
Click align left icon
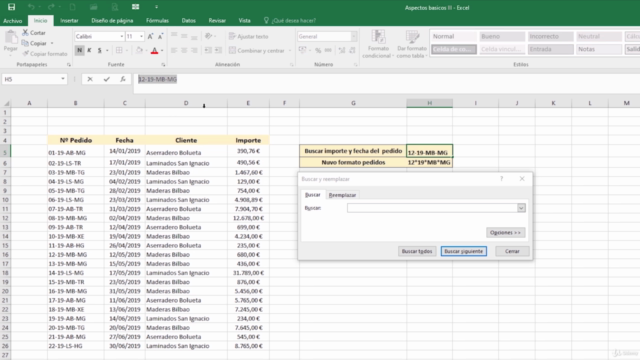[174, 50]
